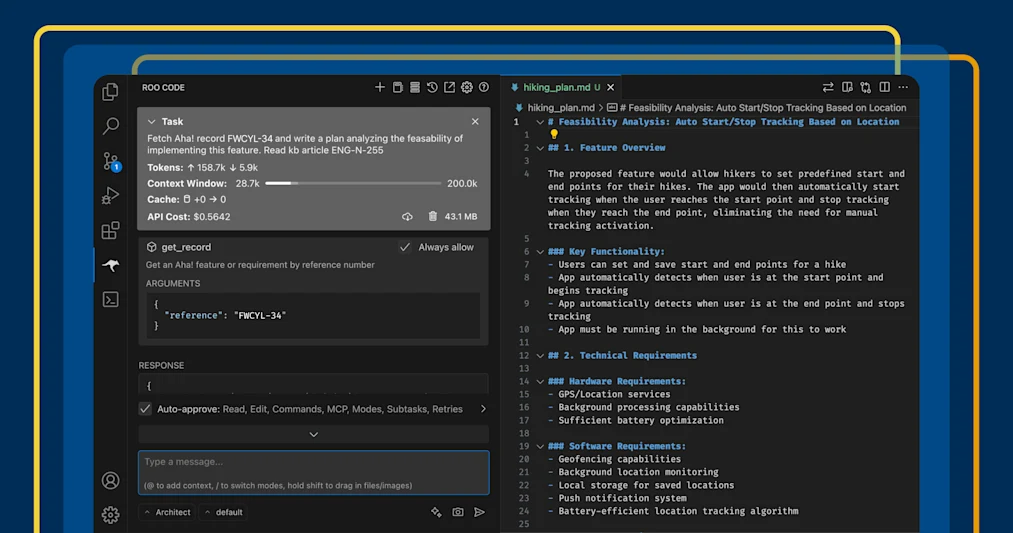This screenshot has height=533, width=1013.
Task: Click the compare changes arrows icon in editor
Action: tap(828, 87)
